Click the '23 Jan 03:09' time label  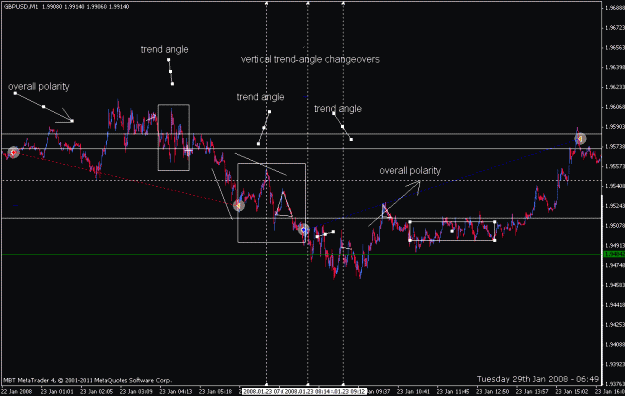click(136, 392)
